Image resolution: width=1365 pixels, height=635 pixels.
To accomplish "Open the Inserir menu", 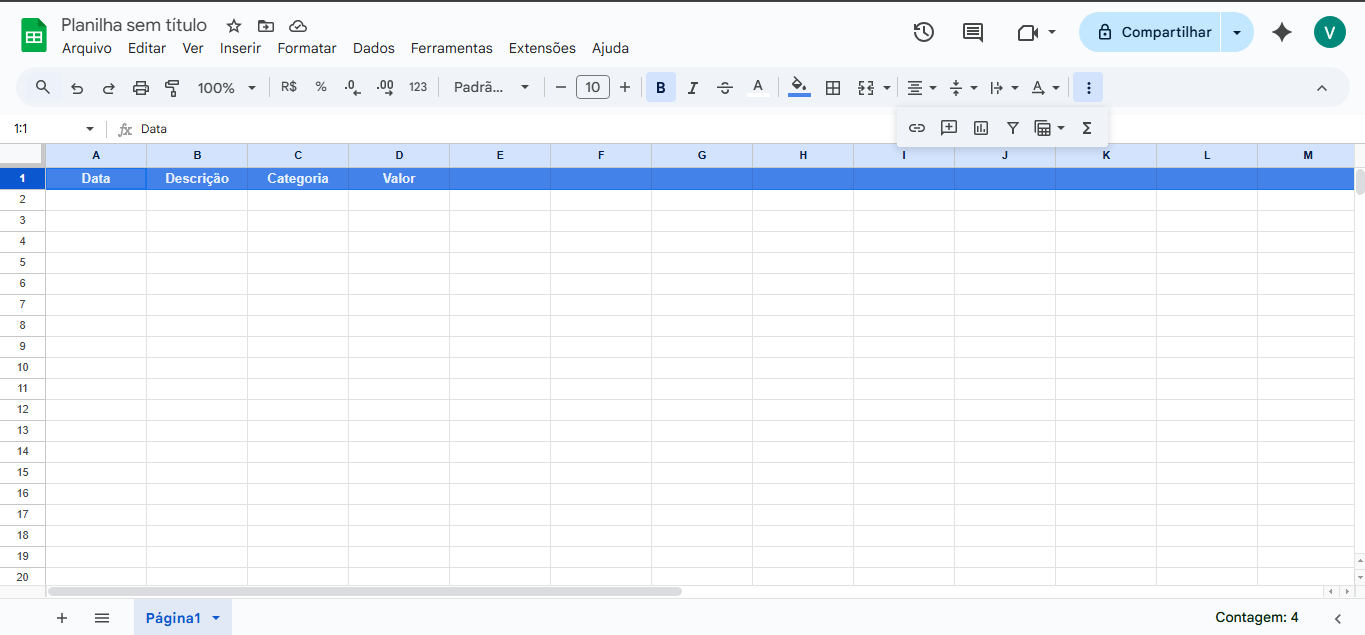I will point(240,48).
